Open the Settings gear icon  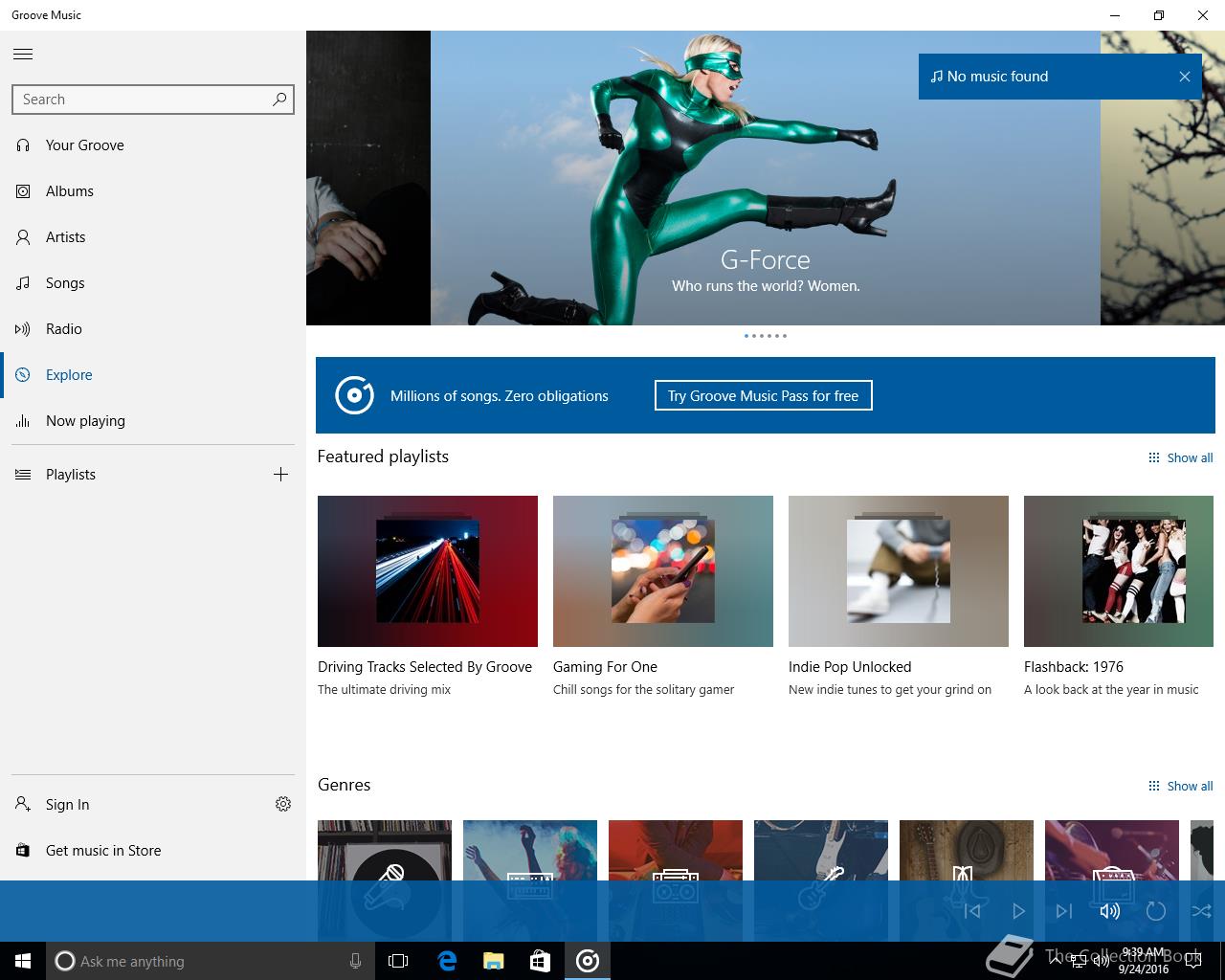click(283, 804)
